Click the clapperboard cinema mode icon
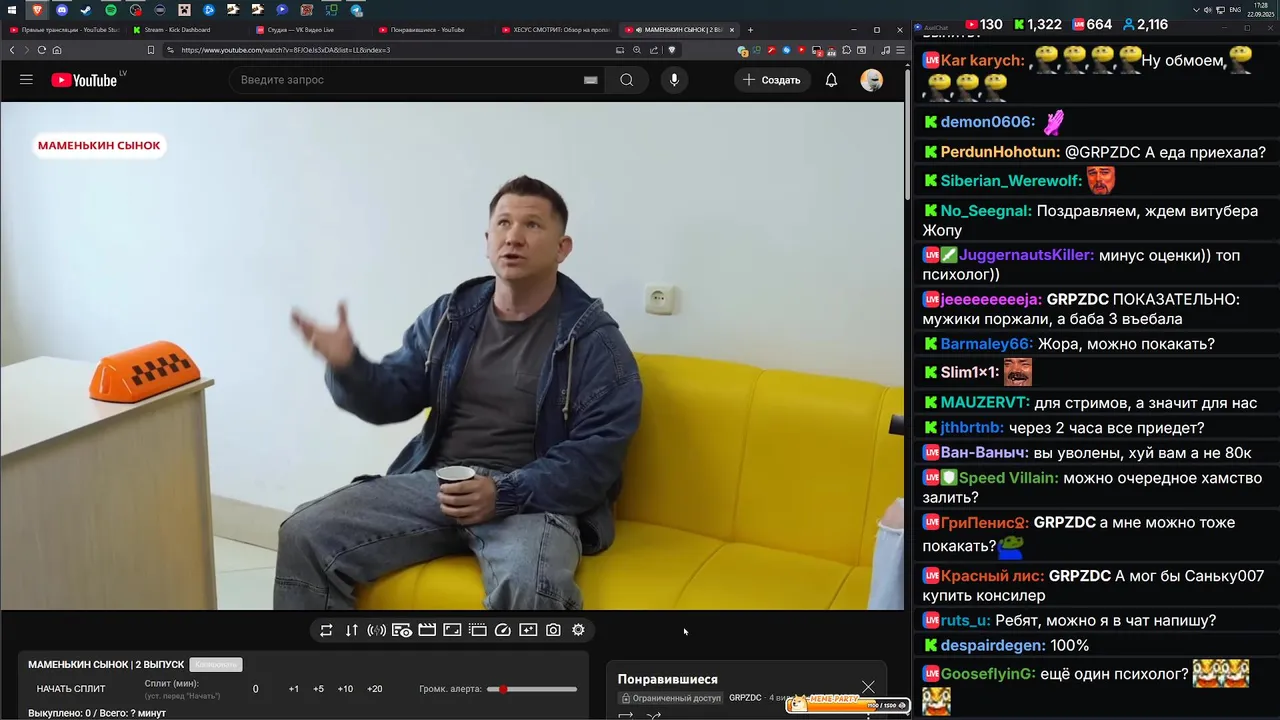Screen dimensions: 1280x720 (427, 630)
